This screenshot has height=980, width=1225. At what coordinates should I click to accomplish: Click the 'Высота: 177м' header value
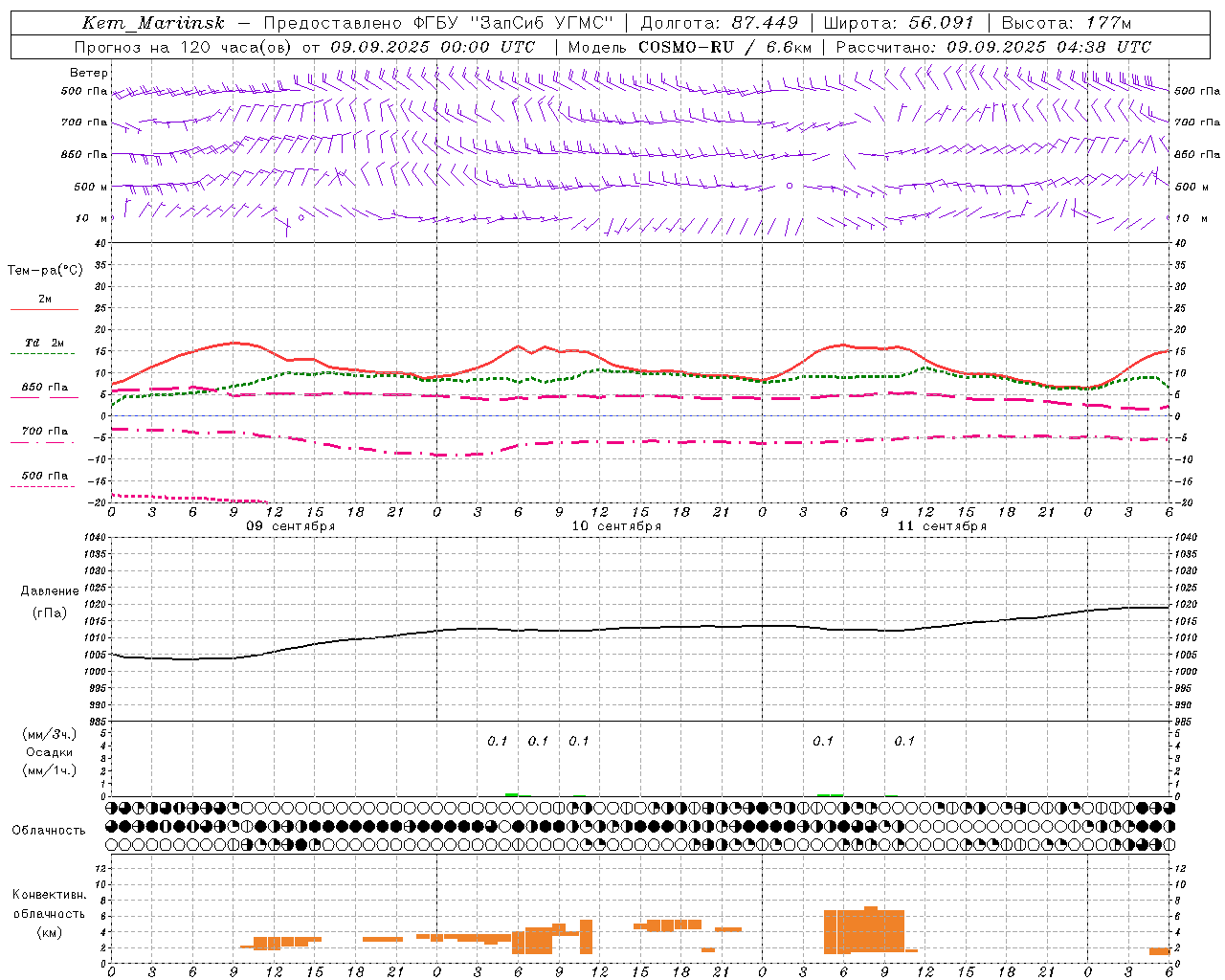click(1066, 23)
